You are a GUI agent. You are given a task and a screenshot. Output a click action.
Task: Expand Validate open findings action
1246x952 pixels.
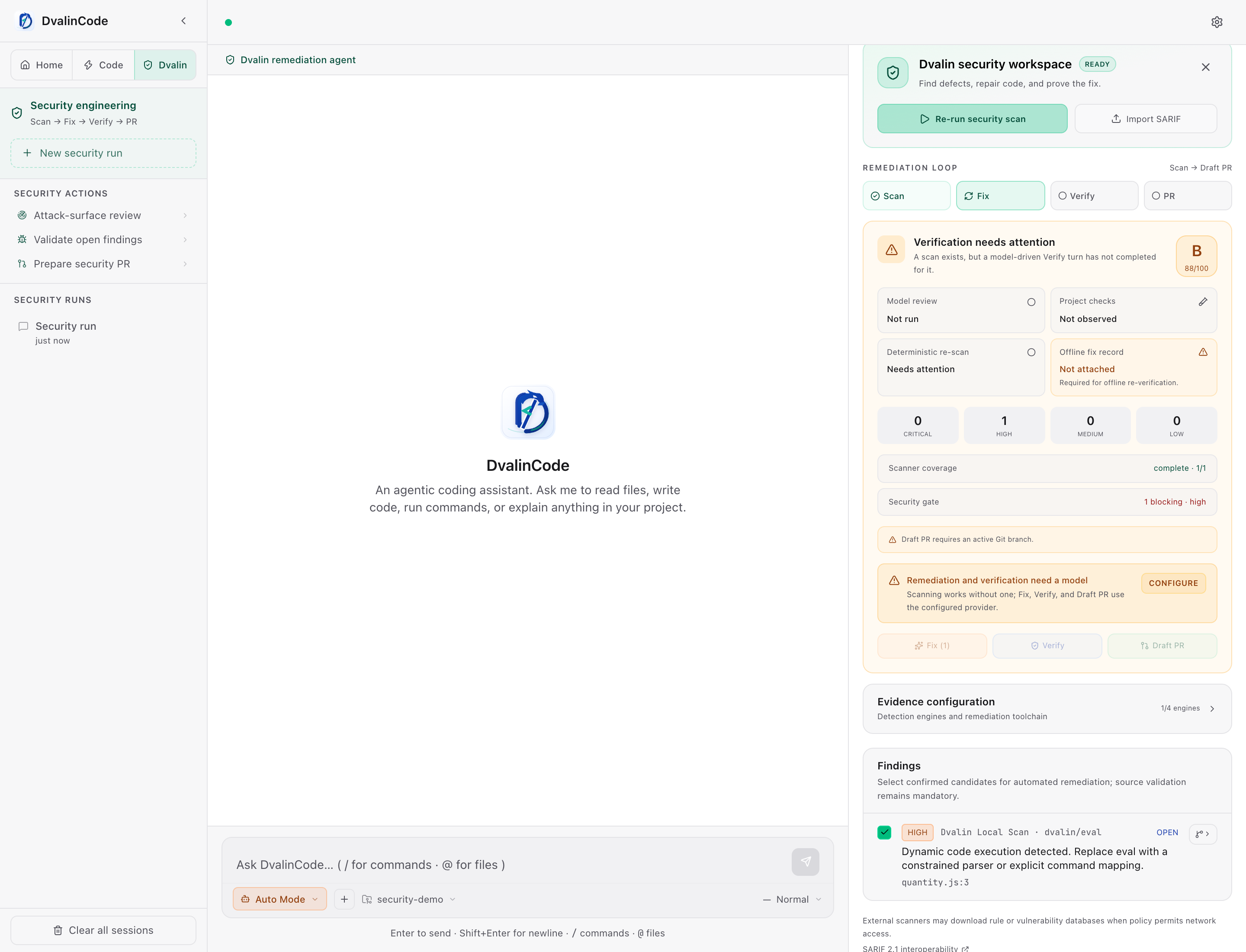(185, 240)
